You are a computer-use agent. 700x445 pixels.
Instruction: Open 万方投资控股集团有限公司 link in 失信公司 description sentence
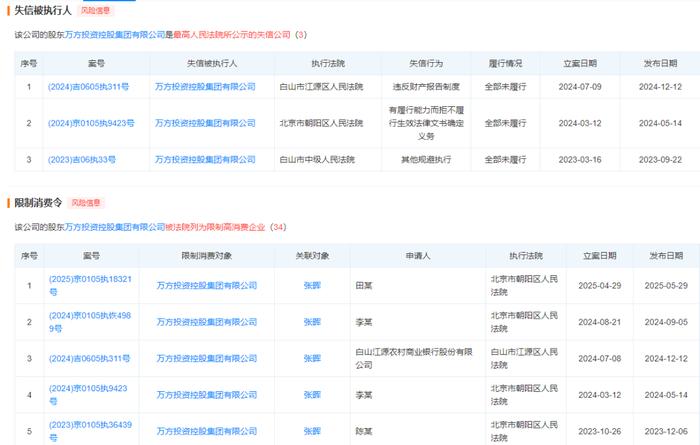tap(115, 35)
